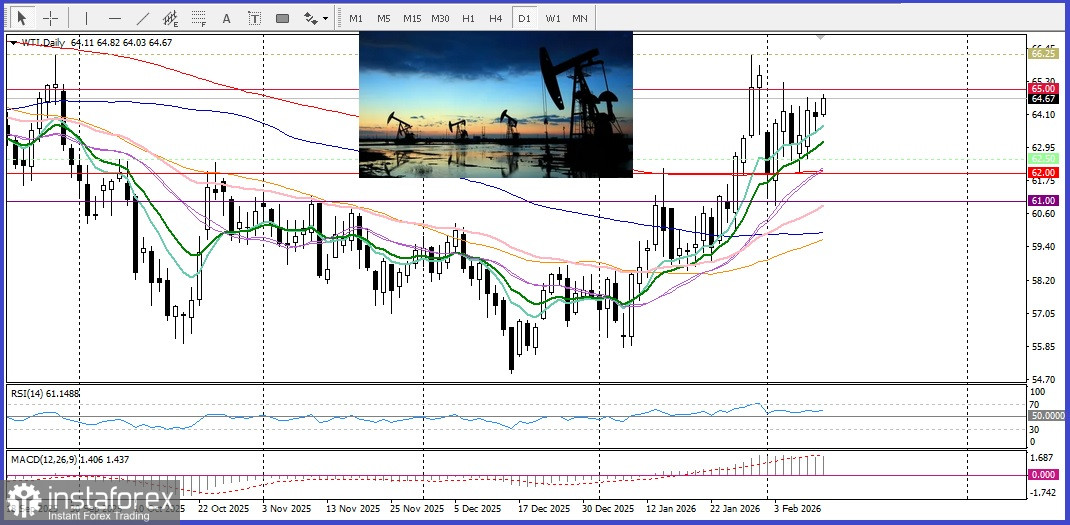Select the rectangle shape tool
This screenshot has height=525, width=1070.
(283, 18)
